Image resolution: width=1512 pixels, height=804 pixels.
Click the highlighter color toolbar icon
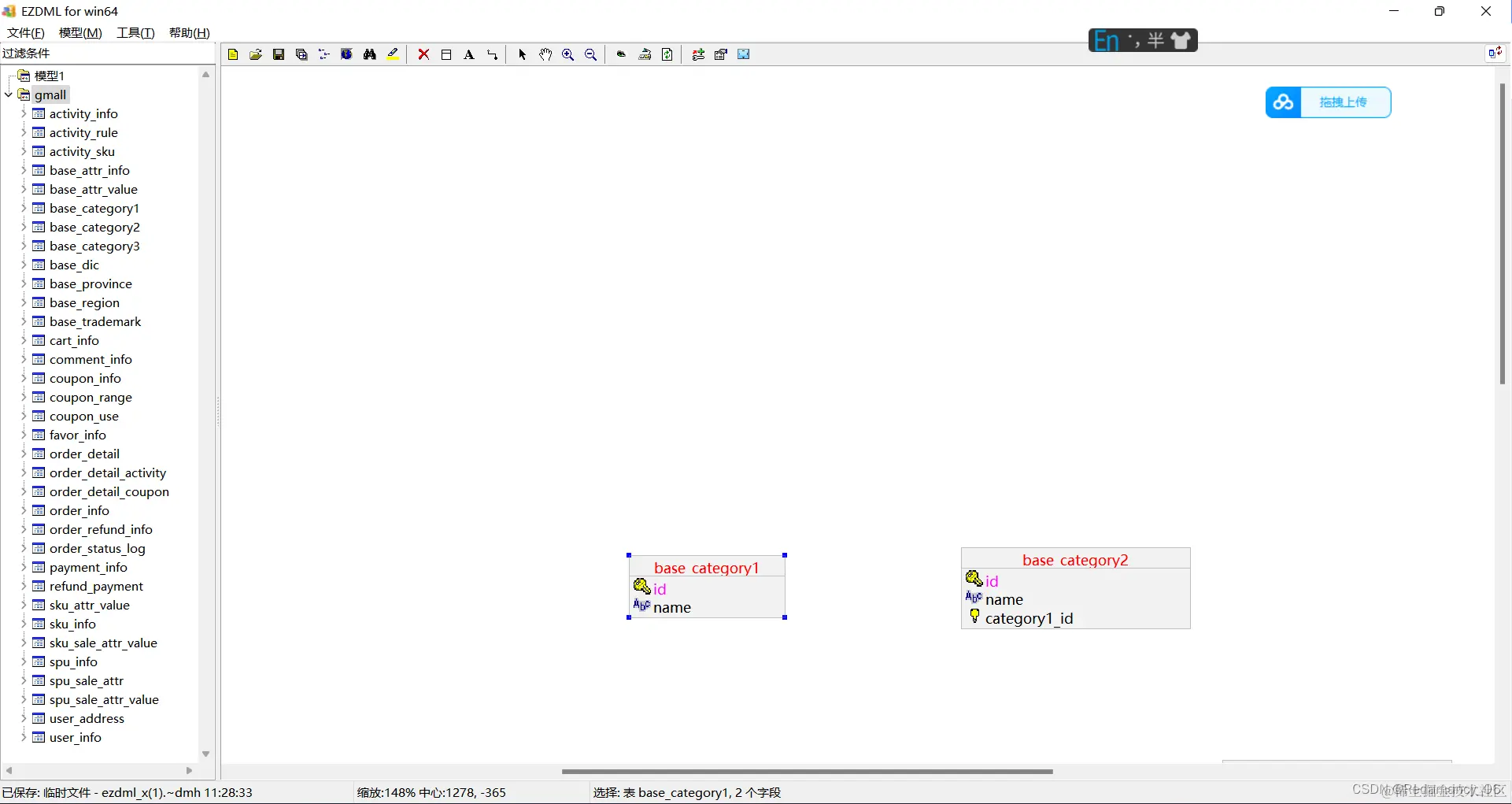(x=393, y=54)
